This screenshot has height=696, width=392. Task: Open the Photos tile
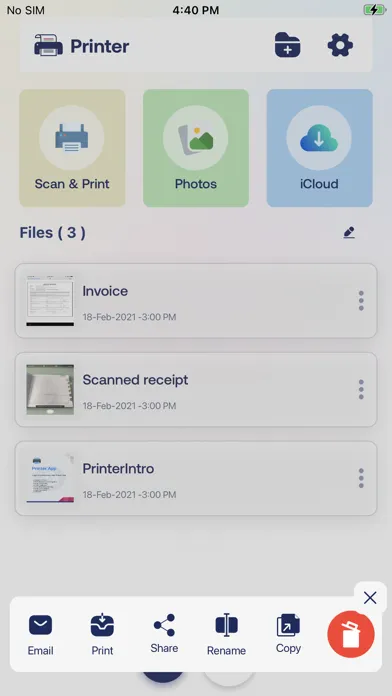(196, 148)
